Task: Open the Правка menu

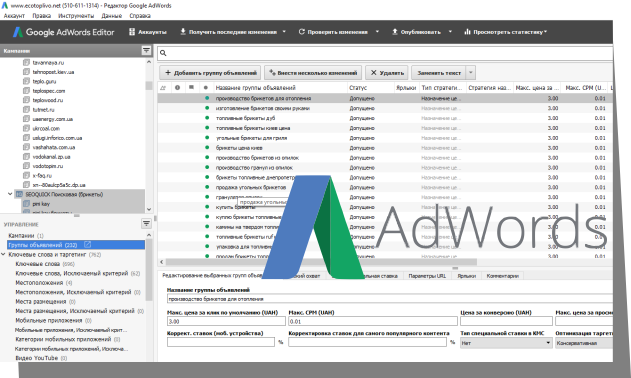Action: pos(41,16)
